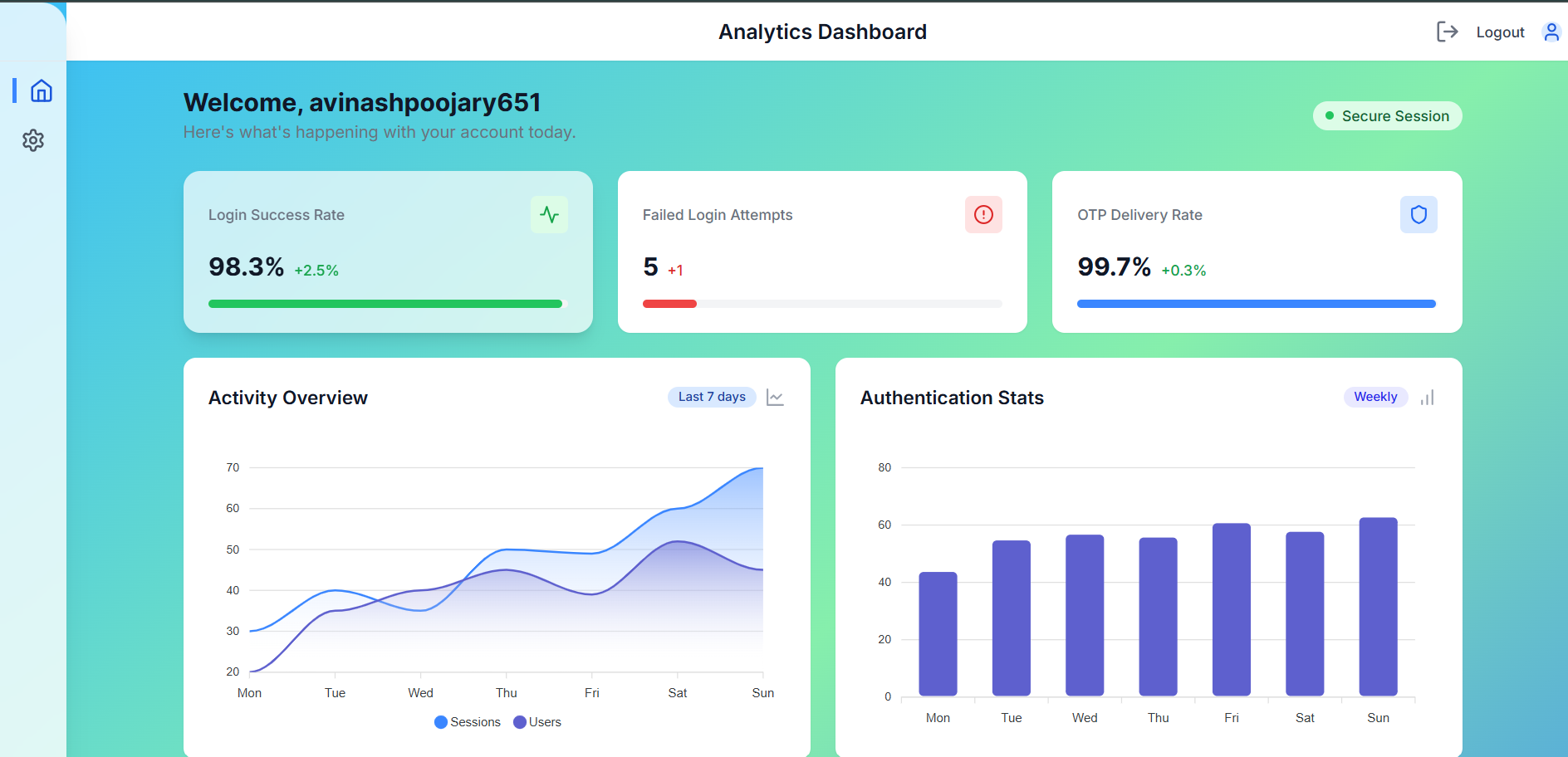Open the Home sidebar icon

(42, 90)
